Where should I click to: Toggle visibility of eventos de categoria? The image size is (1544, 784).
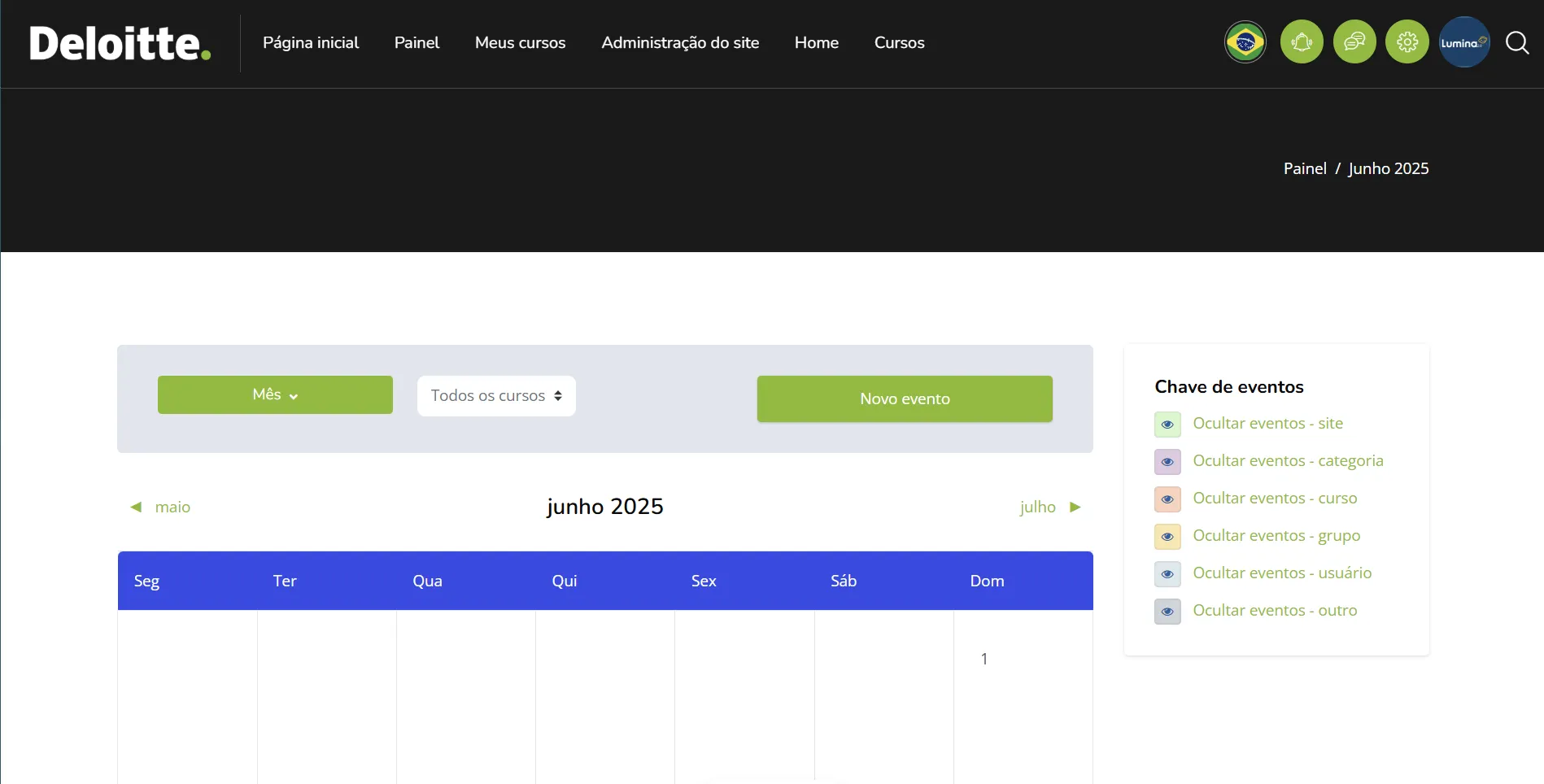[1167, 461]
